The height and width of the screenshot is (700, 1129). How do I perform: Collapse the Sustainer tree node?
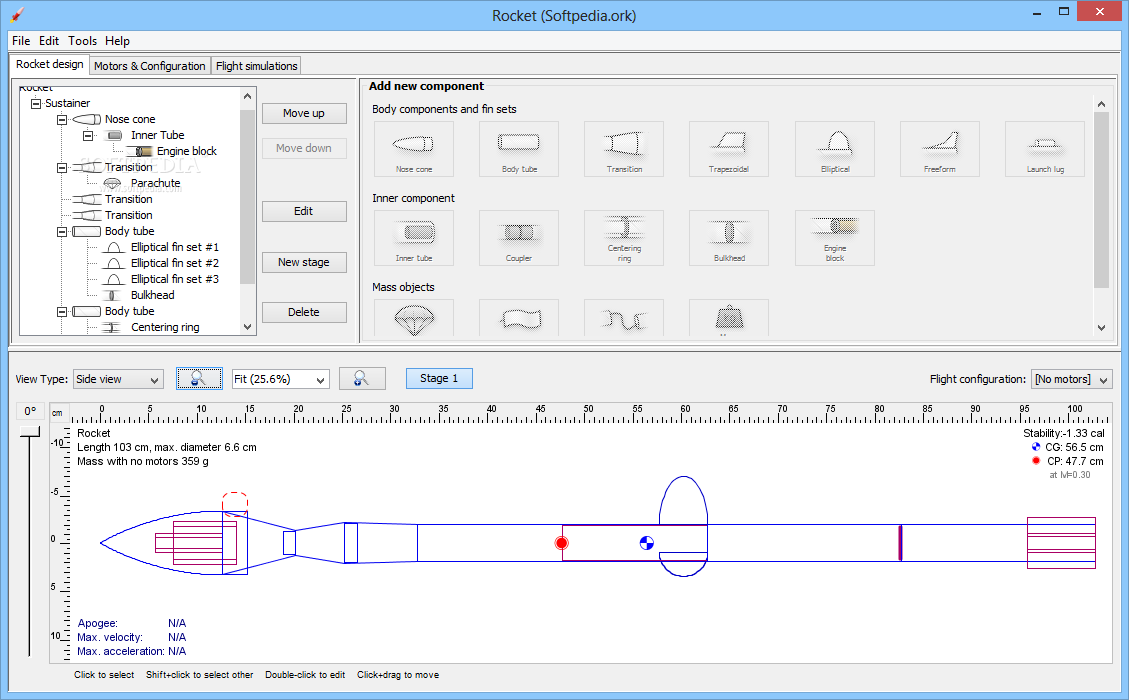(x=36, y=104)
